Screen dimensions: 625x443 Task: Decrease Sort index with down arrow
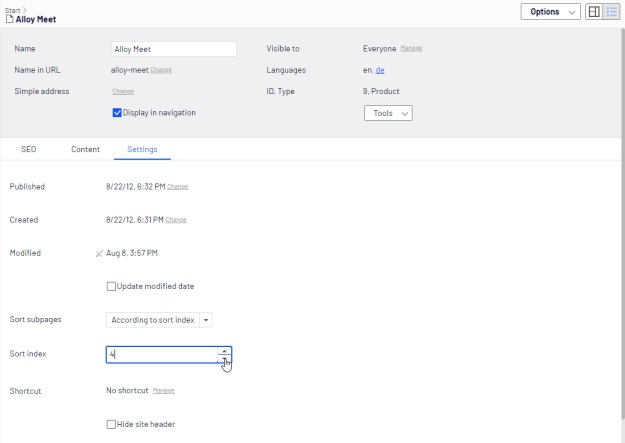(225, 359)
